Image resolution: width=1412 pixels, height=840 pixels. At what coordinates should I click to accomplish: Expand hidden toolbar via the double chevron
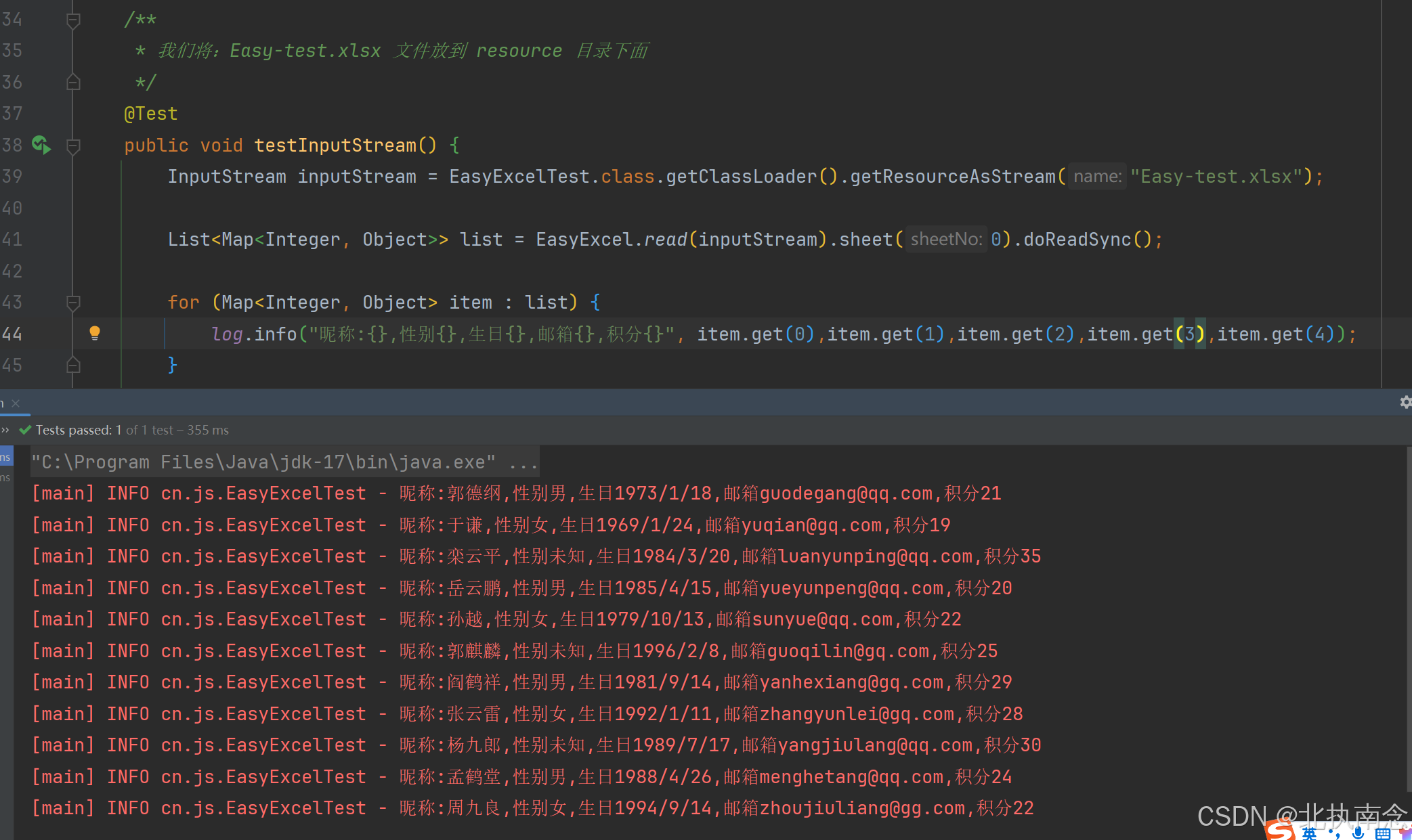[5, 430]
